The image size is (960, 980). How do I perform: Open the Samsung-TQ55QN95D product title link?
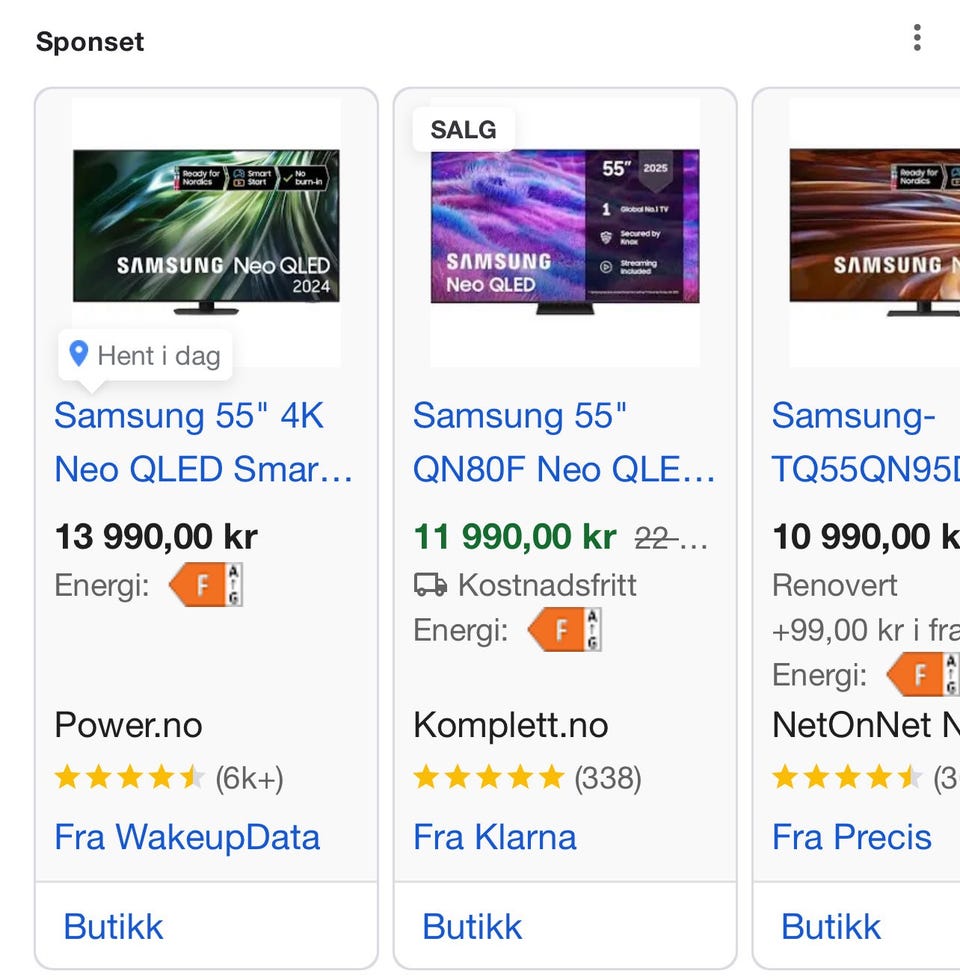[864, 442]
